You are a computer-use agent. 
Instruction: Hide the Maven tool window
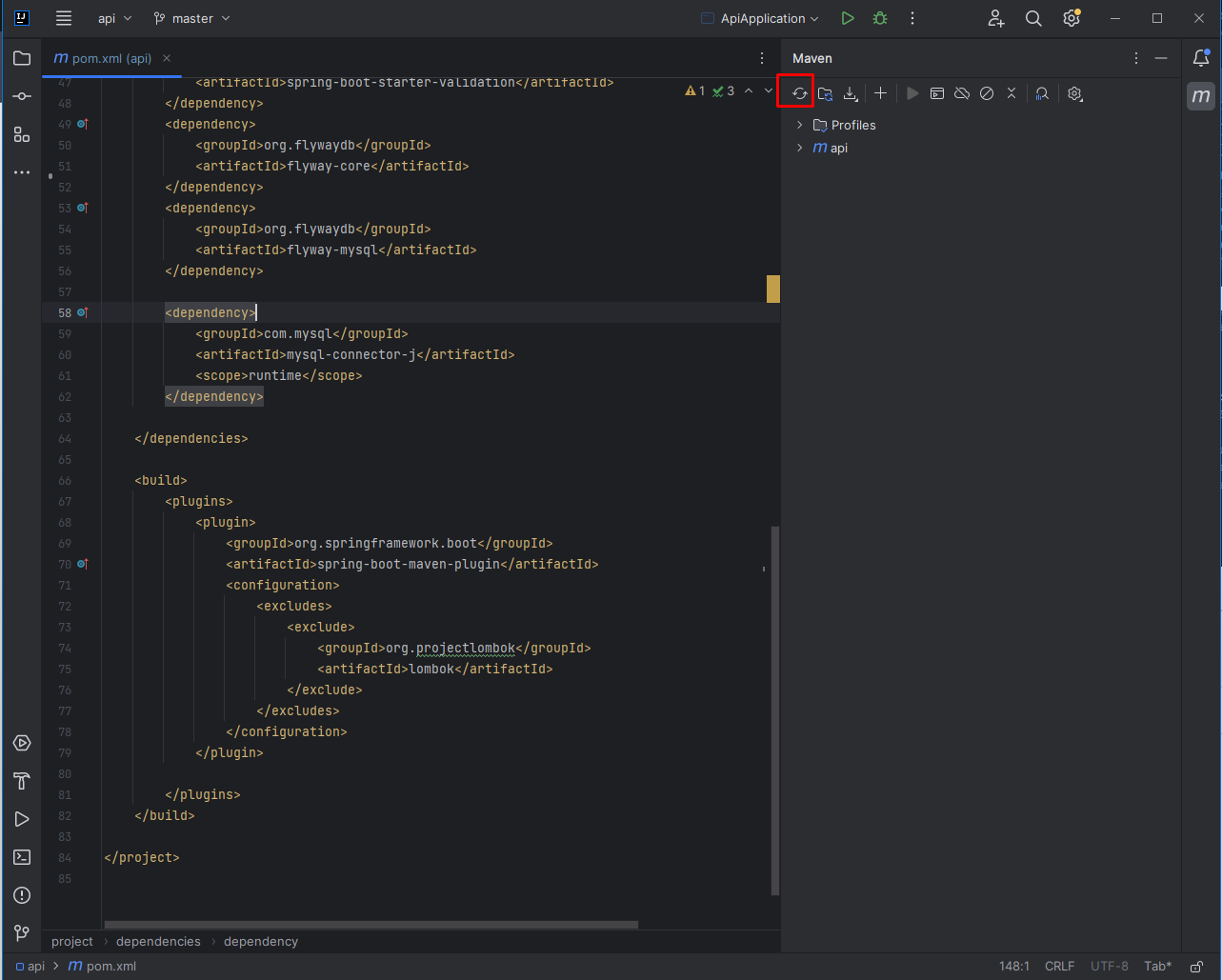(x=1161, y=58)
